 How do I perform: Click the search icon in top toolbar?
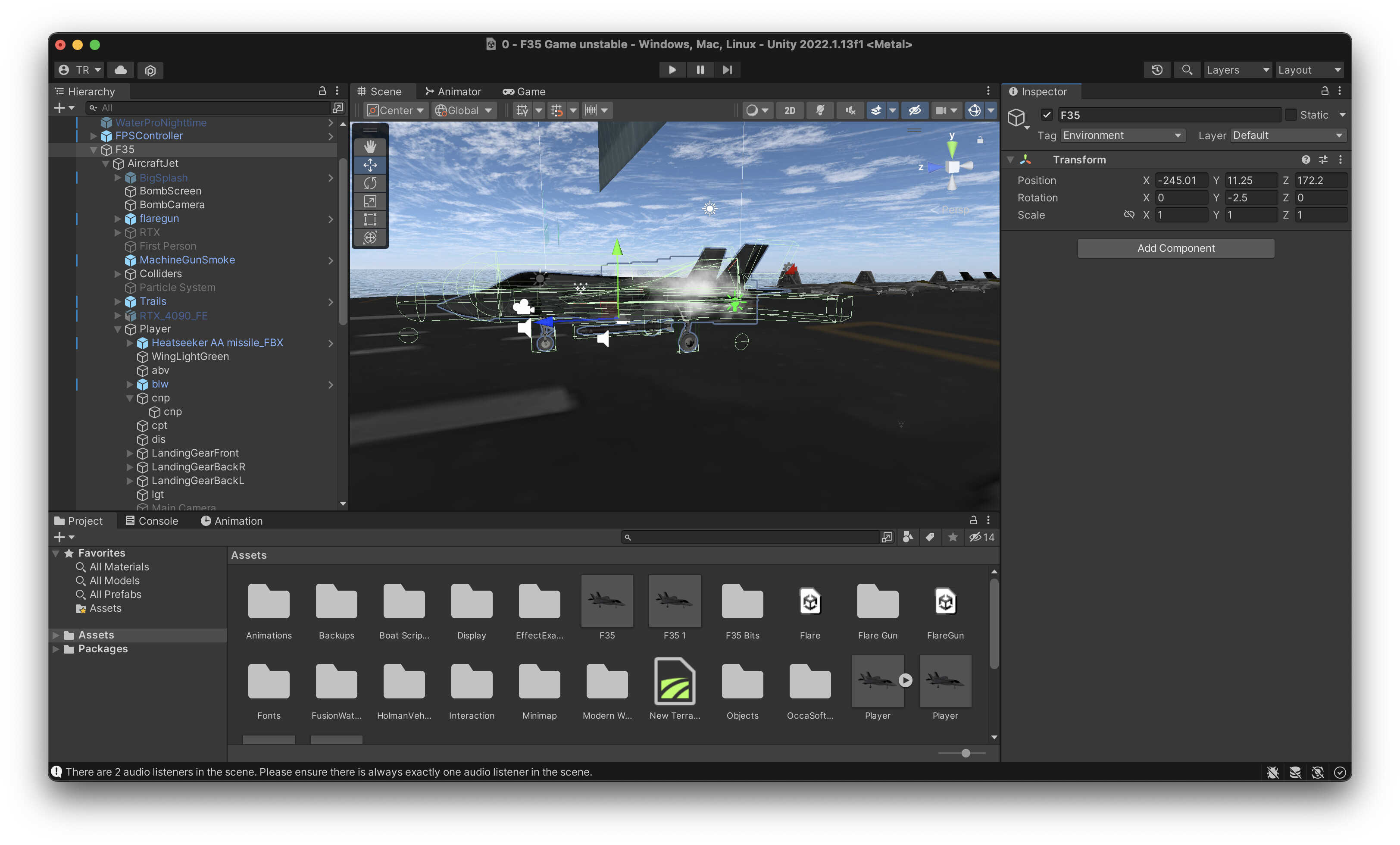(1187, 69)
